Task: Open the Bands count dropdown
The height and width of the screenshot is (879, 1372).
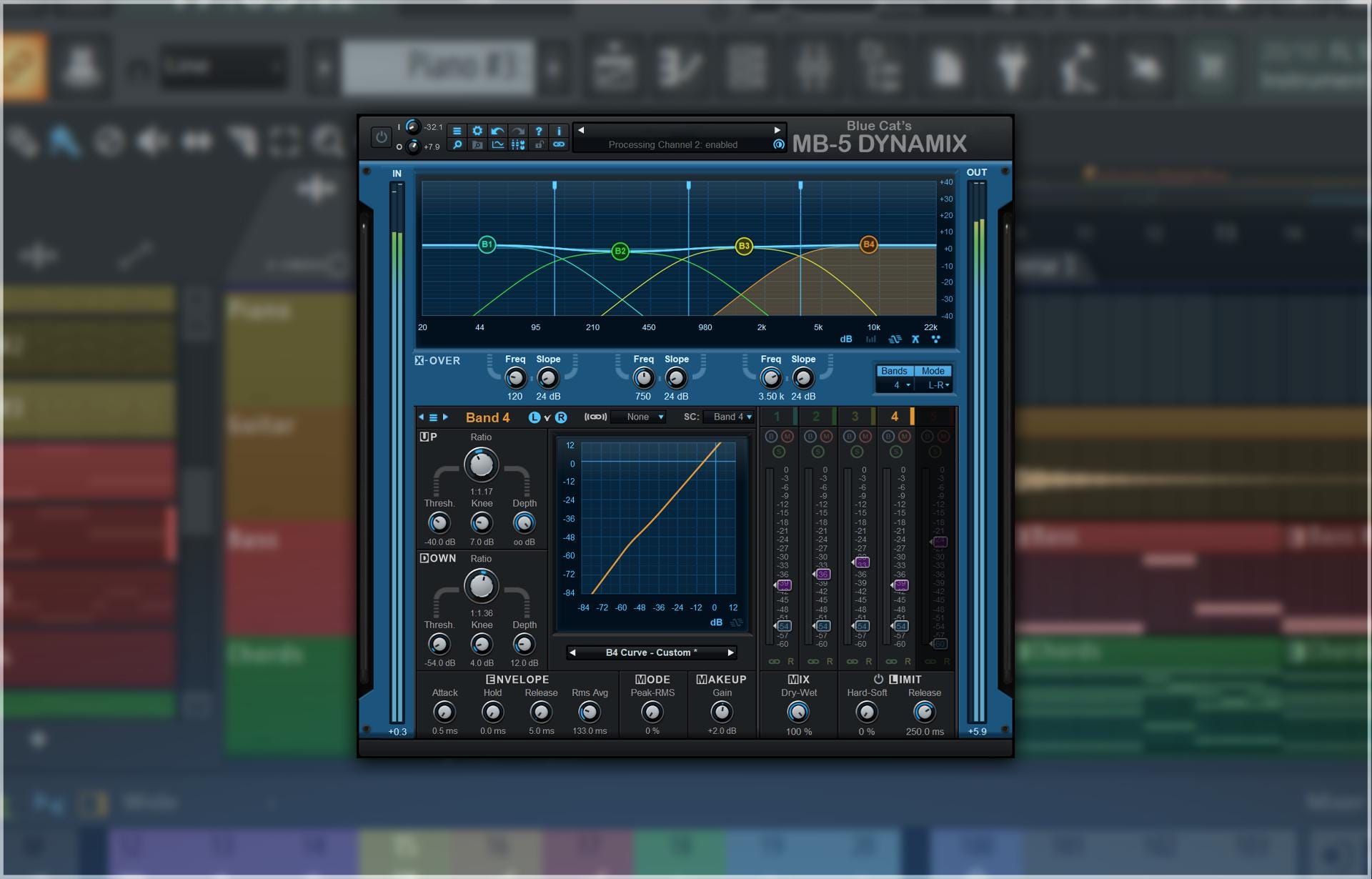Action: 895,384
